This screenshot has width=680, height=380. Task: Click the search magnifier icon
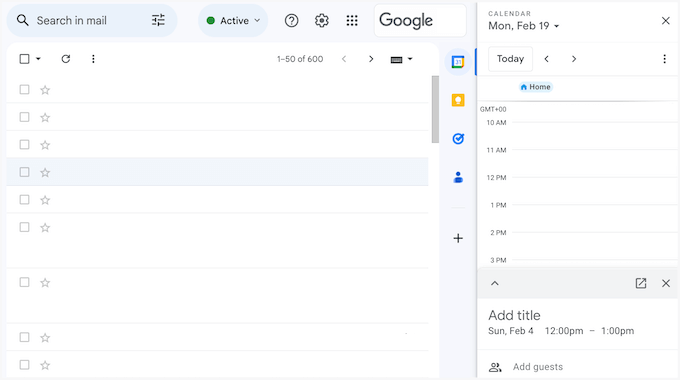pos(23,20)
